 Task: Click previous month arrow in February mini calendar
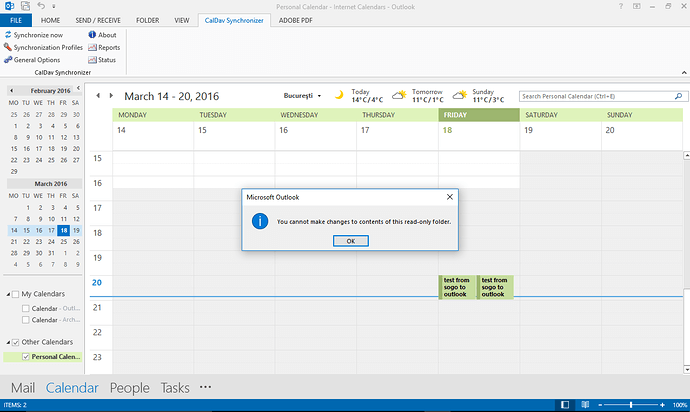[x=11, y=91]
